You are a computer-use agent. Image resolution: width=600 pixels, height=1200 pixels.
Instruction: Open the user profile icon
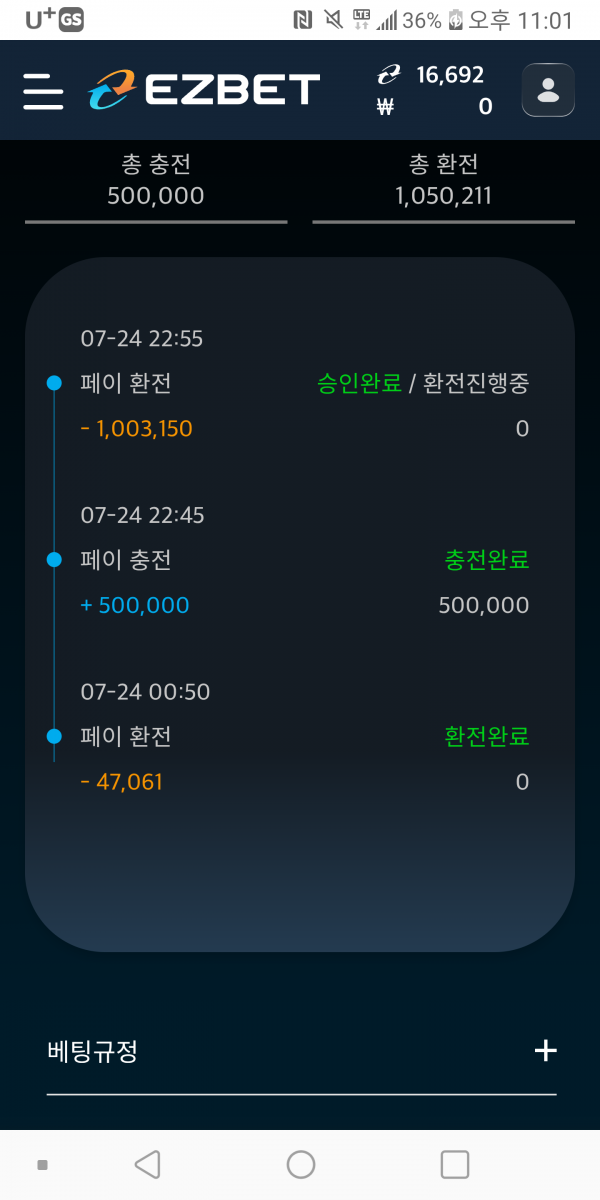pyautogui.click(x=548, y=90)
